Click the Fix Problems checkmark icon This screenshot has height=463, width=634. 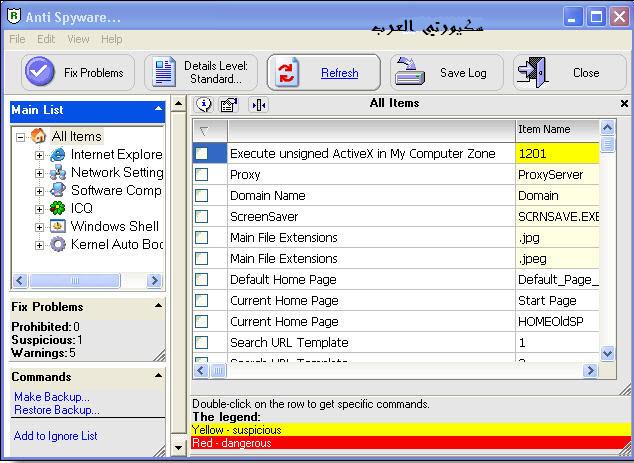[40, 72]
